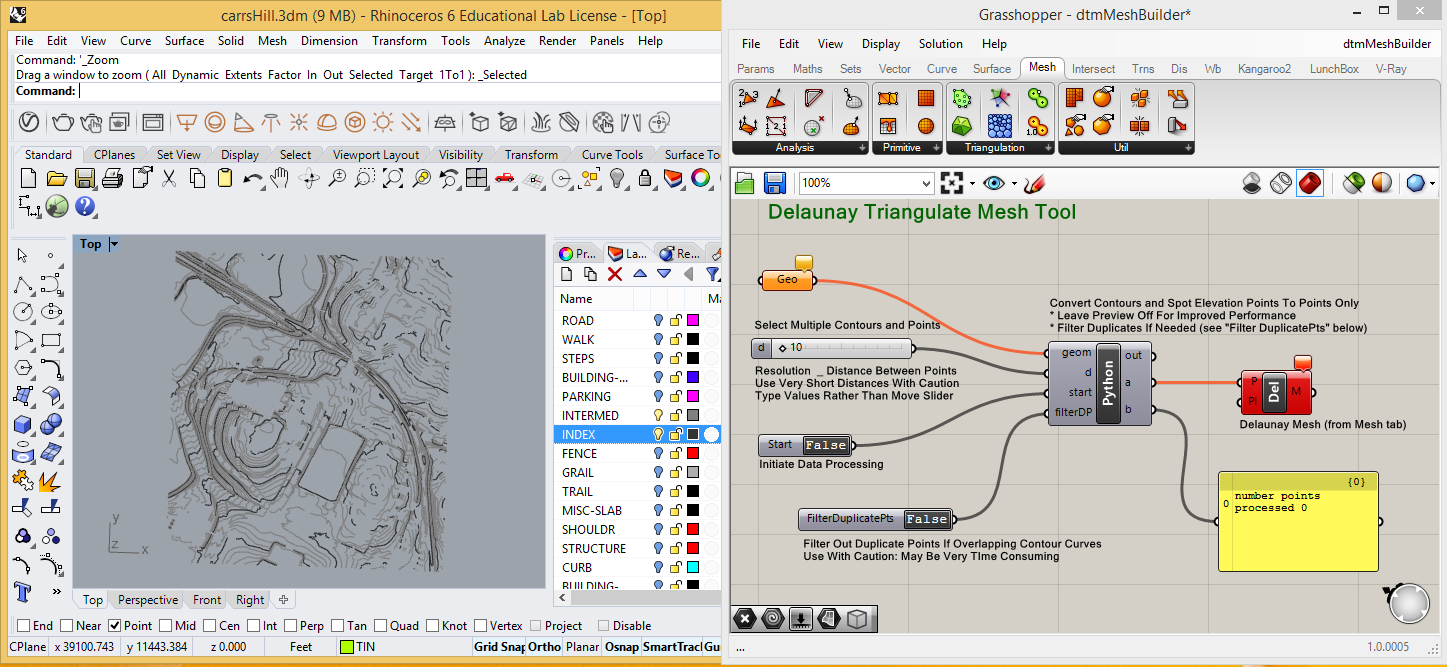Click the yellow panel showing number points processed
This screenshot has width=1447, height=667.
(x=1298, y=521)
